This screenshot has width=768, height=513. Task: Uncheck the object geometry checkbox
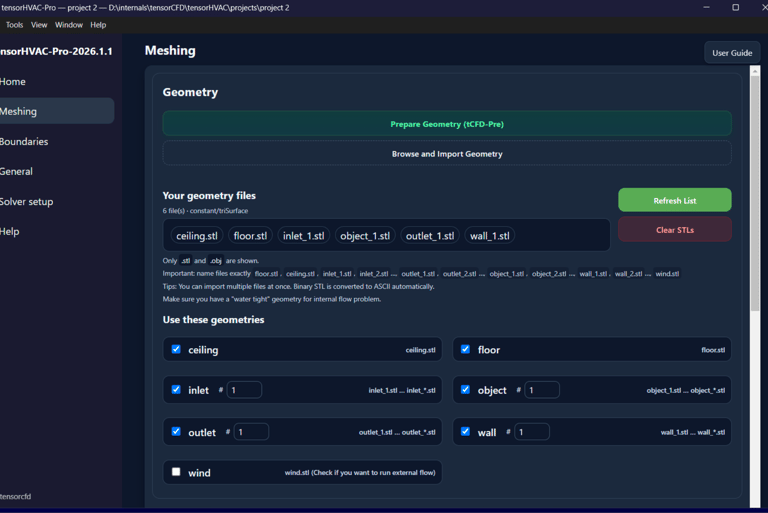[465, 390]
